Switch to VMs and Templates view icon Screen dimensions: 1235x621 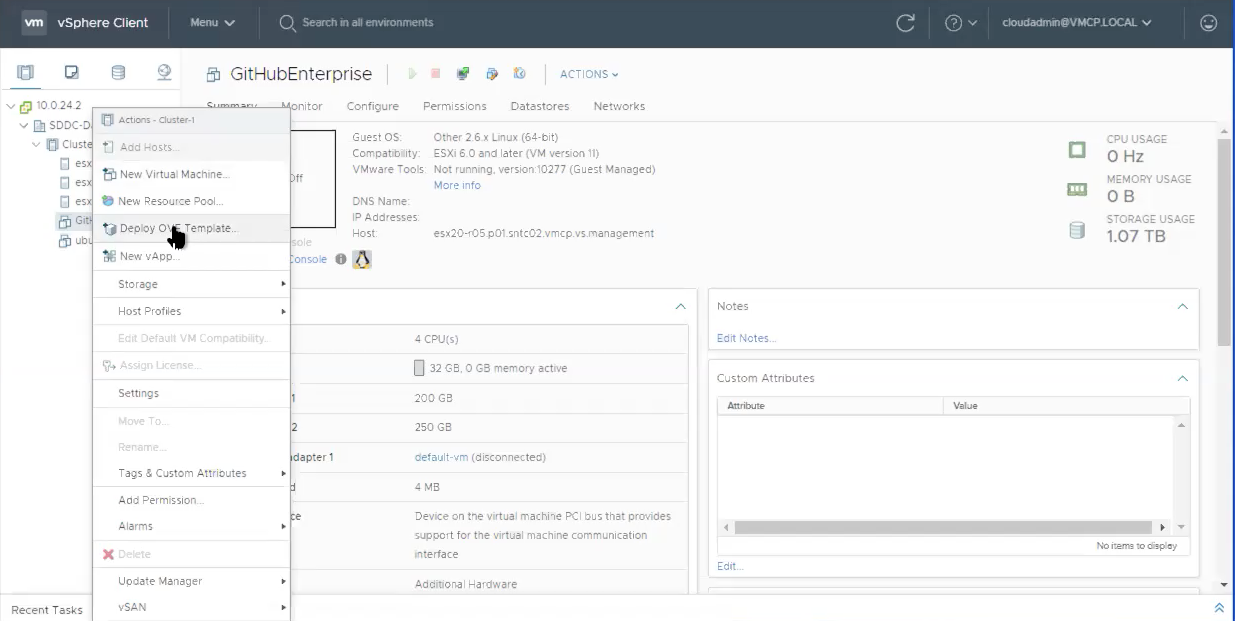pos(72,72)
